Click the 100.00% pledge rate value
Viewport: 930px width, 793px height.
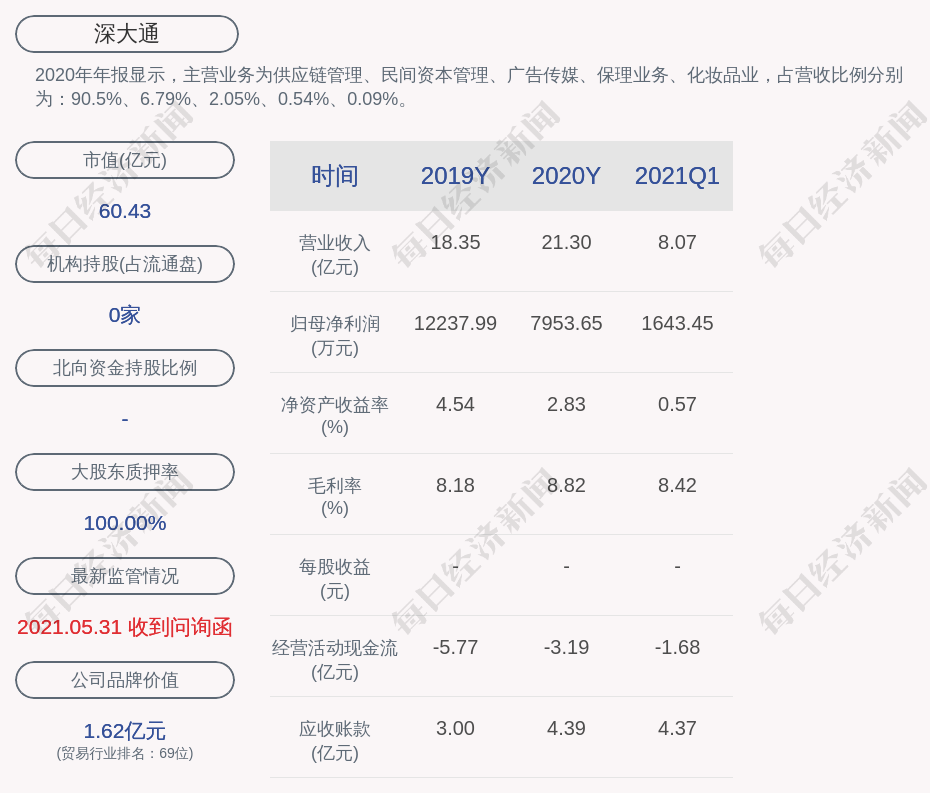point(125,523)
